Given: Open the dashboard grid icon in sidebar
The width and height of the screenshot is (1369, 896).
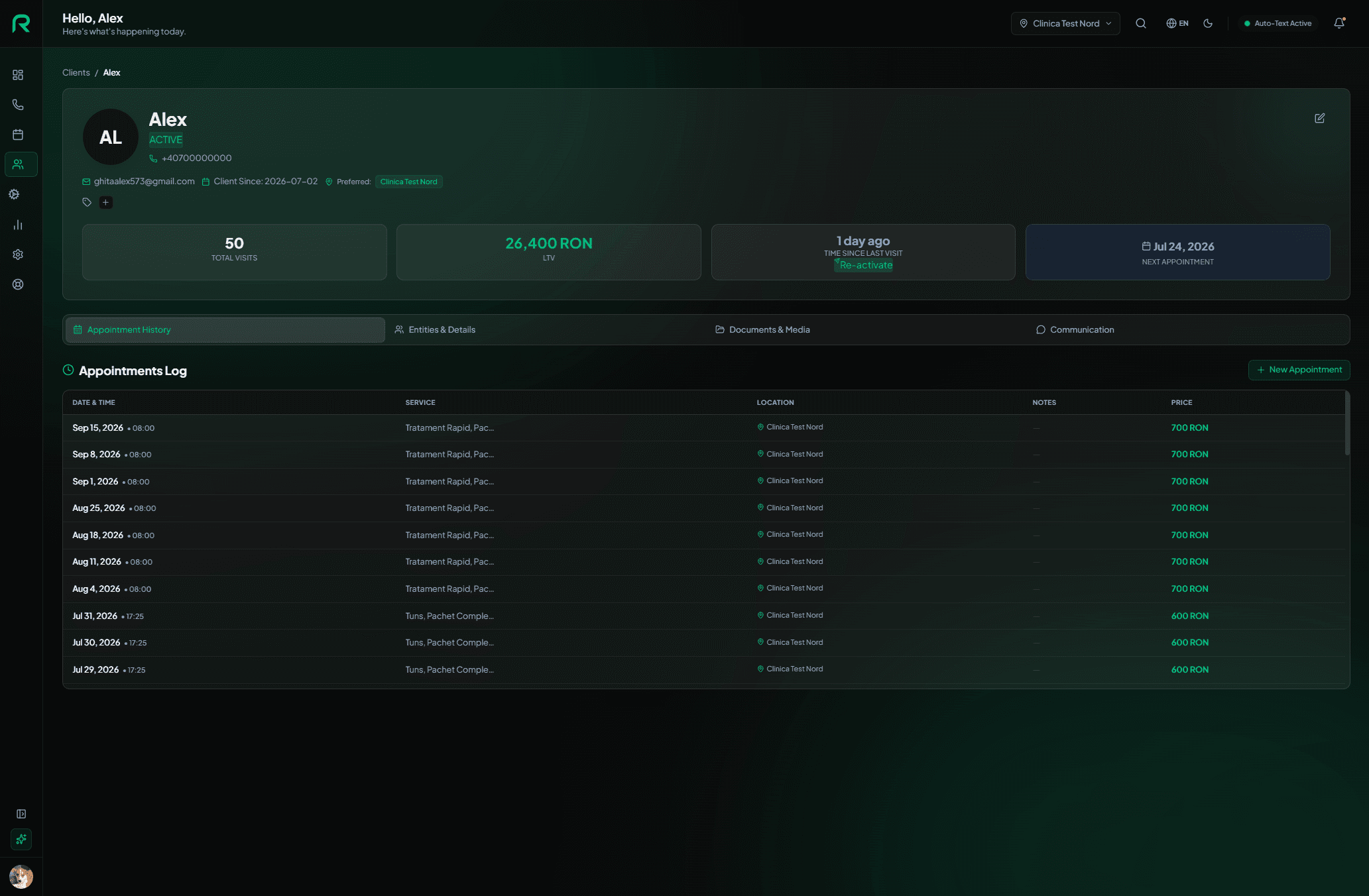Looking at the screenshot, I should click(x=18, y=75).
